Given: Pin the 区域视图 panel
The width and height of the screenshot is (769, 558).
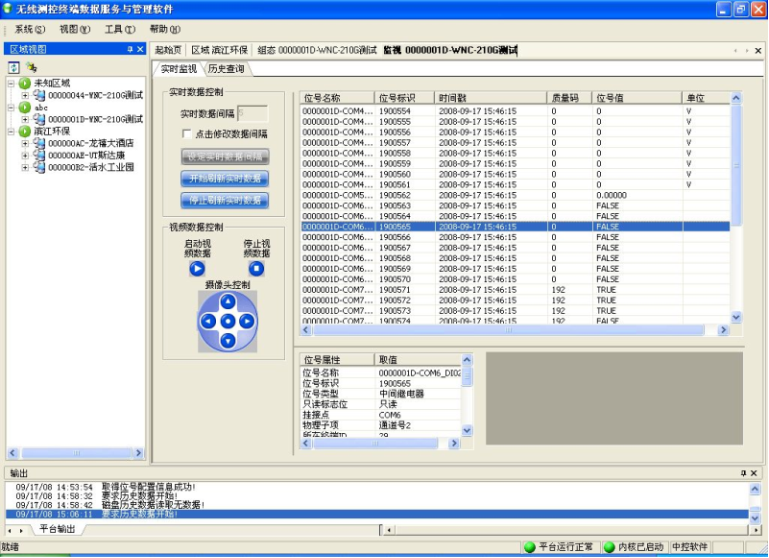Looking at the screenshot, I should click(x=130, y=49).
